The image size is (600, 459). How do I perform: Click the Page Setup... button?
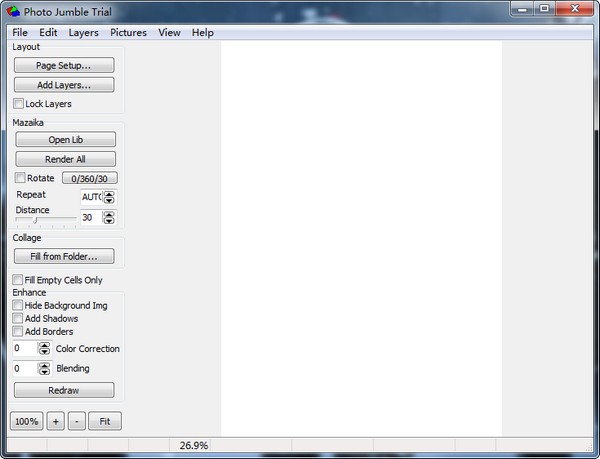coord(64,65)
